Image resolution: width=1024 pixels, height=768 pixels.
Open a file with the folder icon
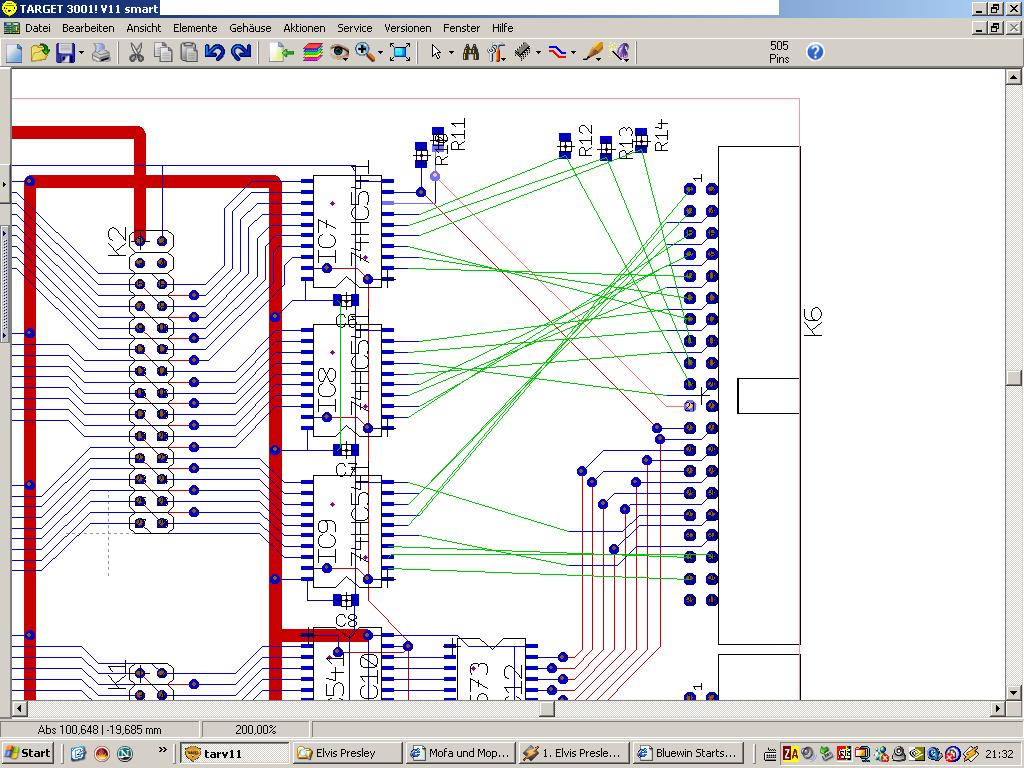click(x=40, y=53)
